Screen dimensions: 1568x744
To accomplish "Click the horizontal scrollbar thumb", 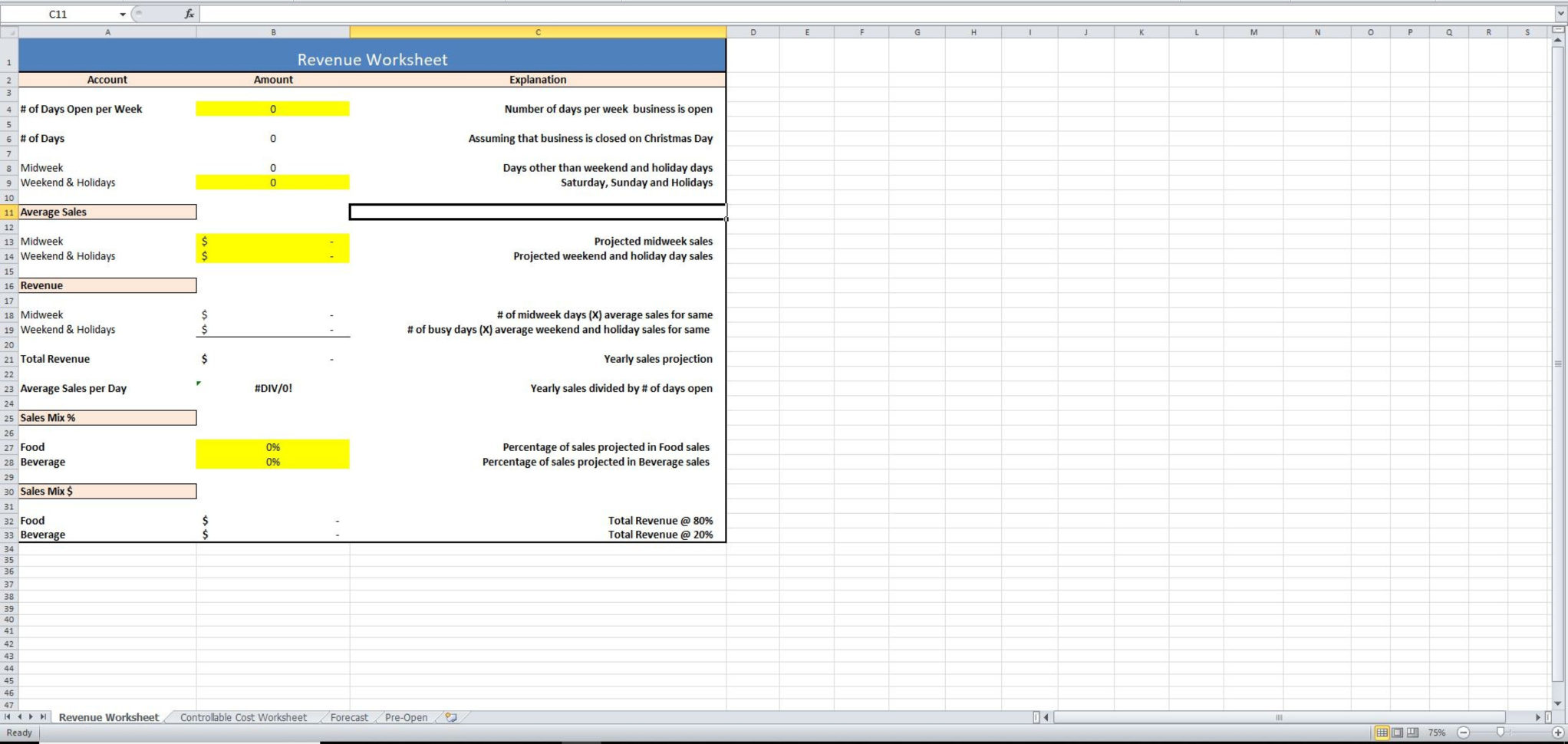I will point(1279,717).
